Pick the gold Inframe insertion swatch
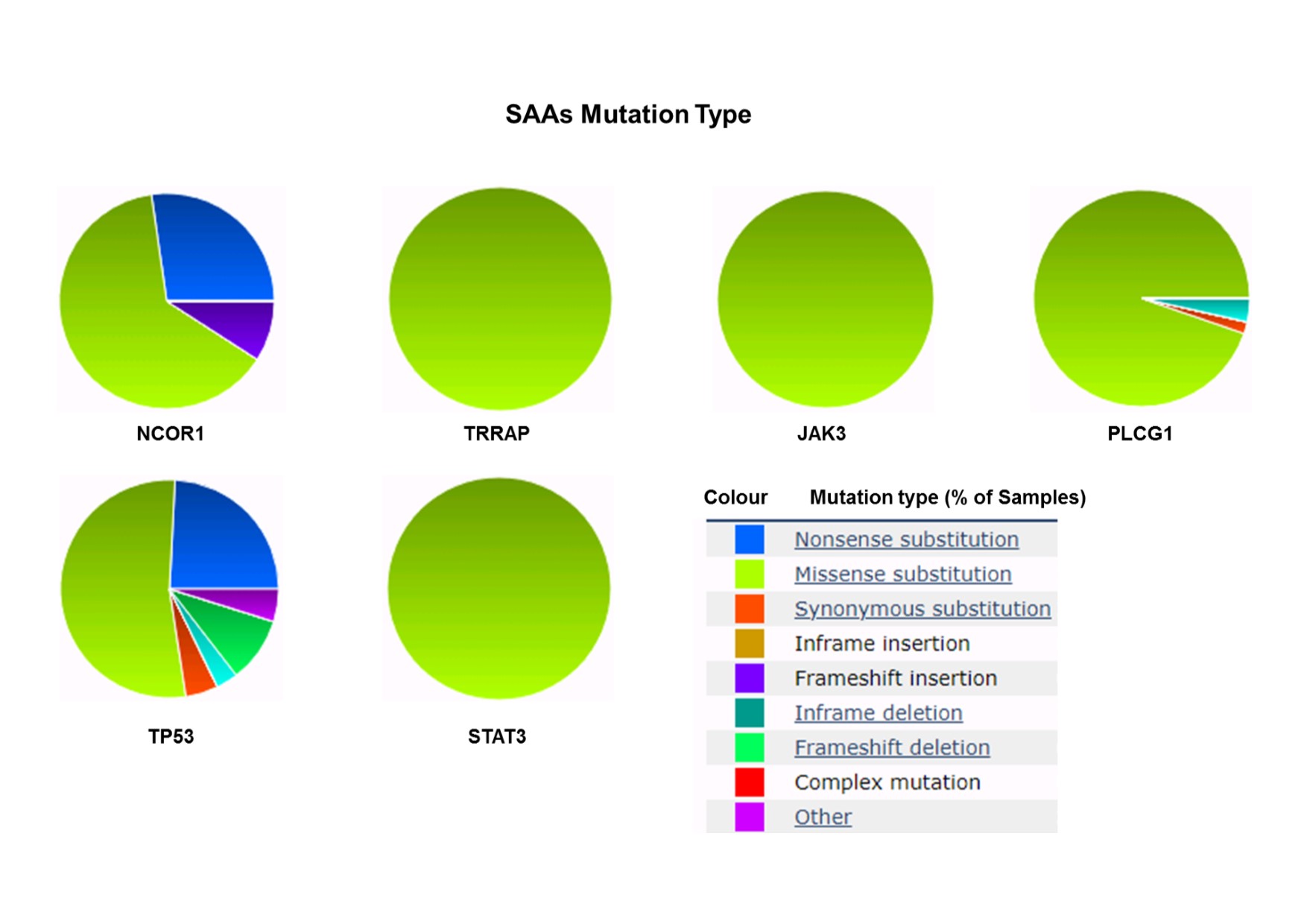Screen dimensions: 1307x924 click(x=749, y=644)
